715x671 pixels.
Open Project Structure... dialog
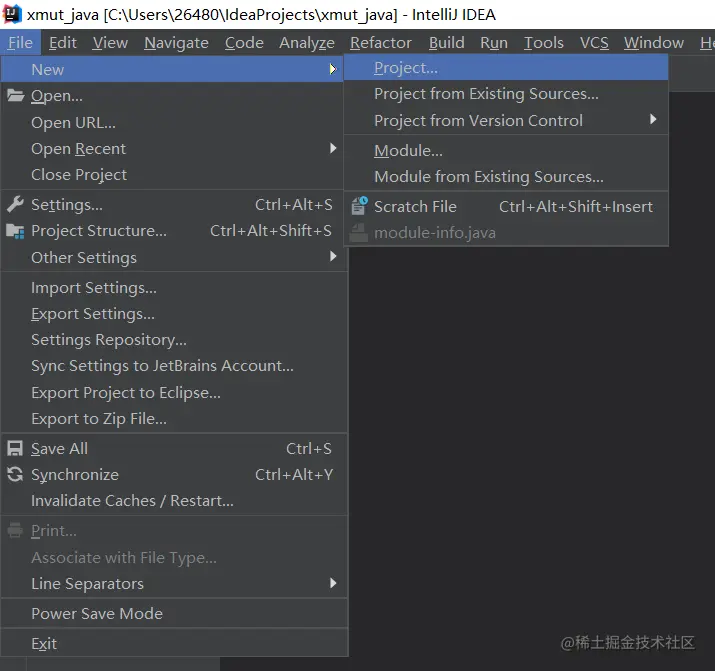tap(172, 231)
